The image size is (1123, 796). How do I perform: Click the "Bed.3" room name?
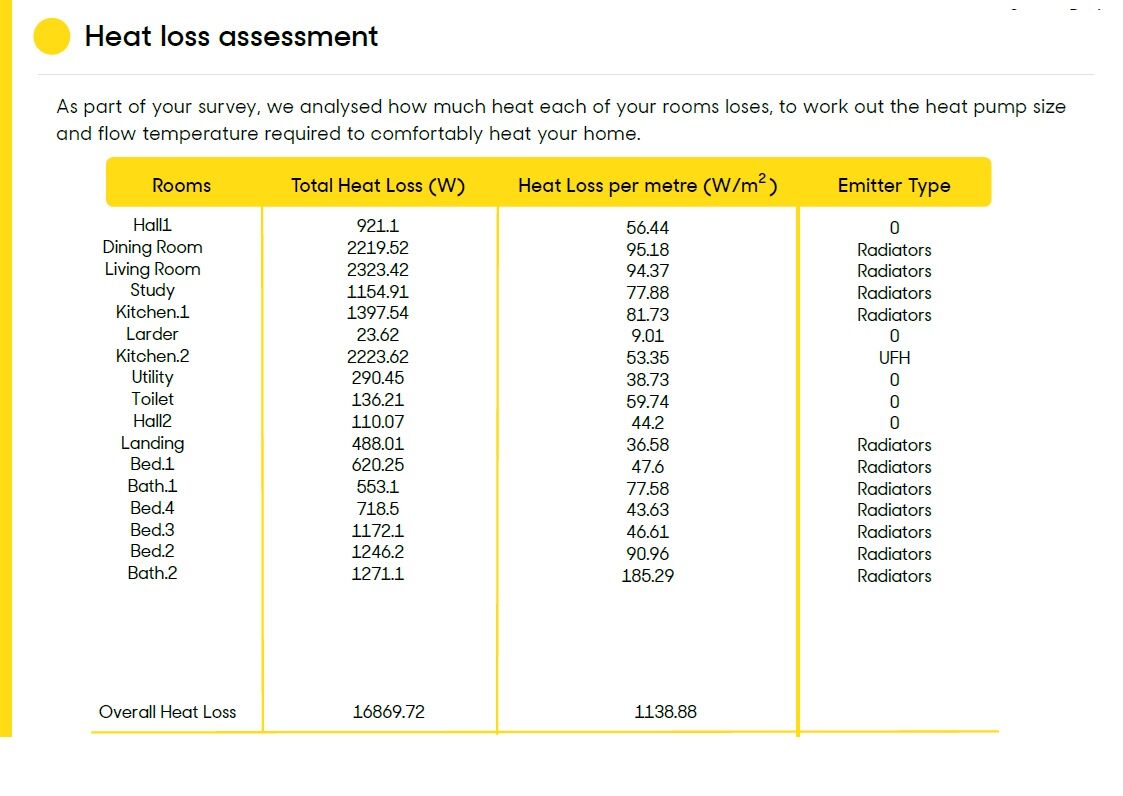click(153, 529)
